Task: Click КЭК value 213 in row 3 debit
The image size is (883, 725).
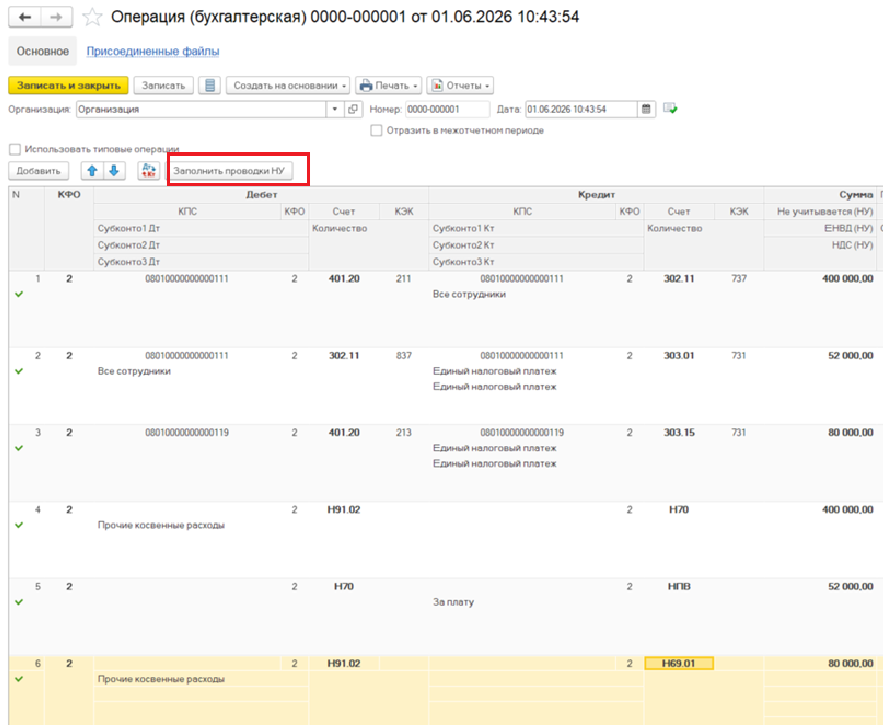Action: (x=403, y=433)
